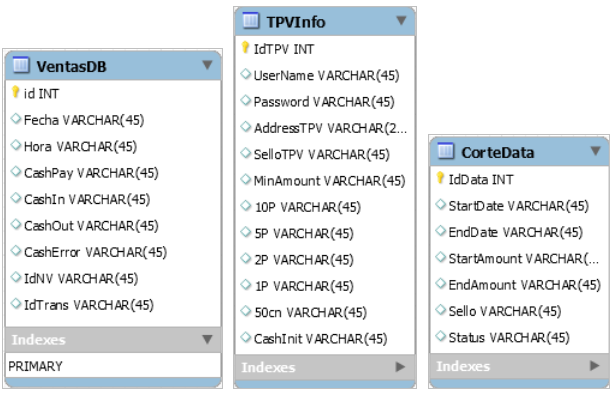The width and height of the screenshot is (613, 394).
Task: Click the primary key icon beside id INT
Action: 15,92
